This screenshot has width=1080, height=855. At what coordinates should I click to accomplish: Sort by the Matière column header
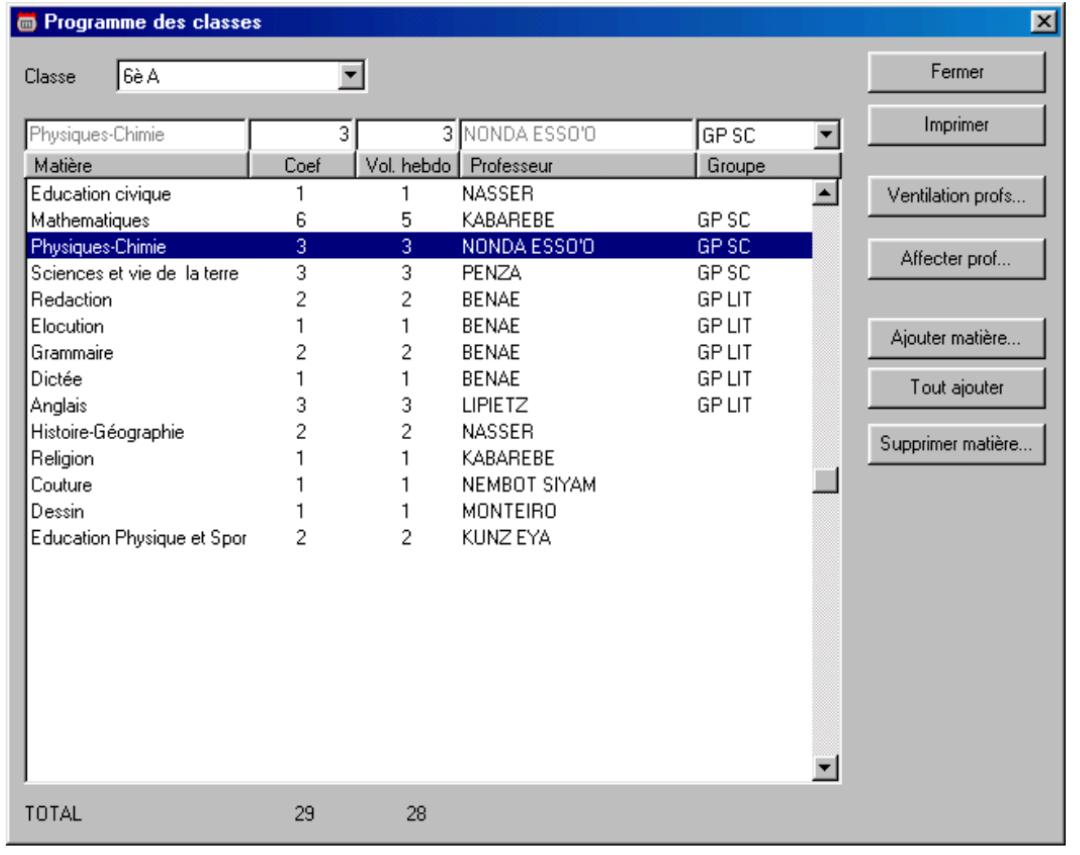[136, 165]
